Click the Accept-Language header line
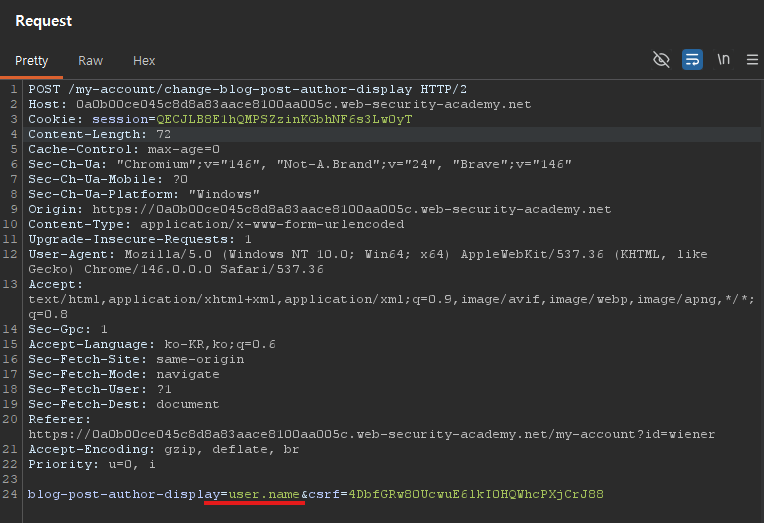 (151, 344)
